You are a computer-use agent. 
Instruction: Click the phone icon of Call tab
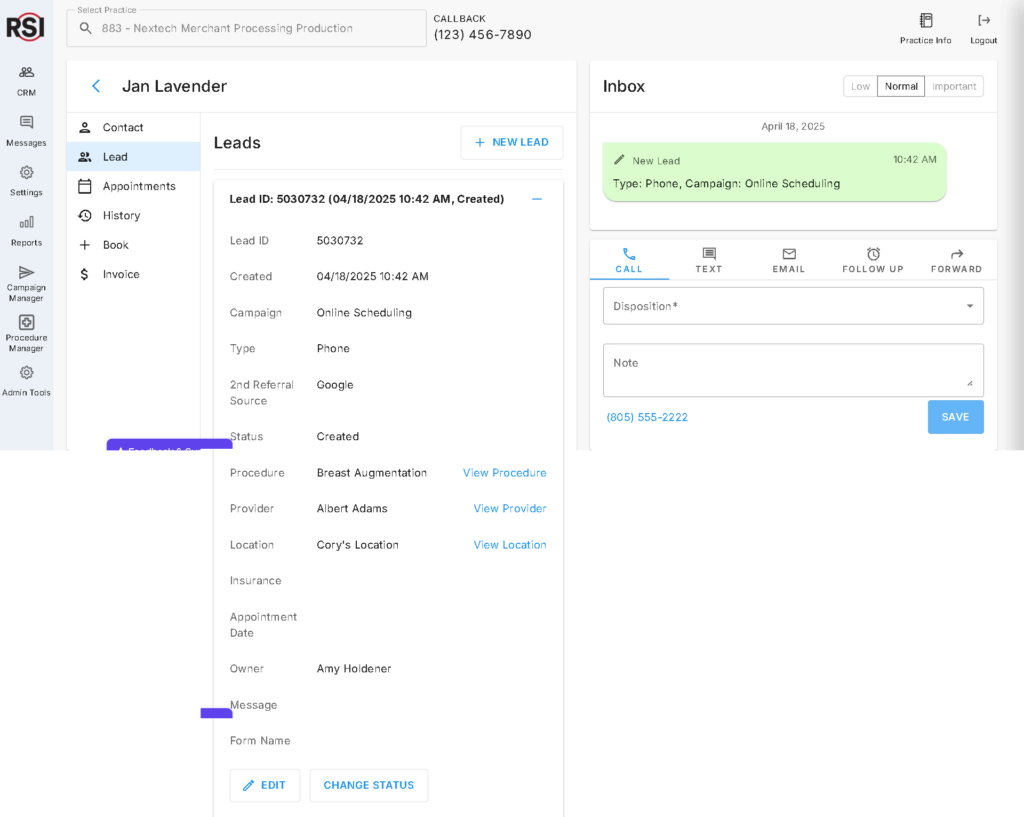tap(629, 253)
